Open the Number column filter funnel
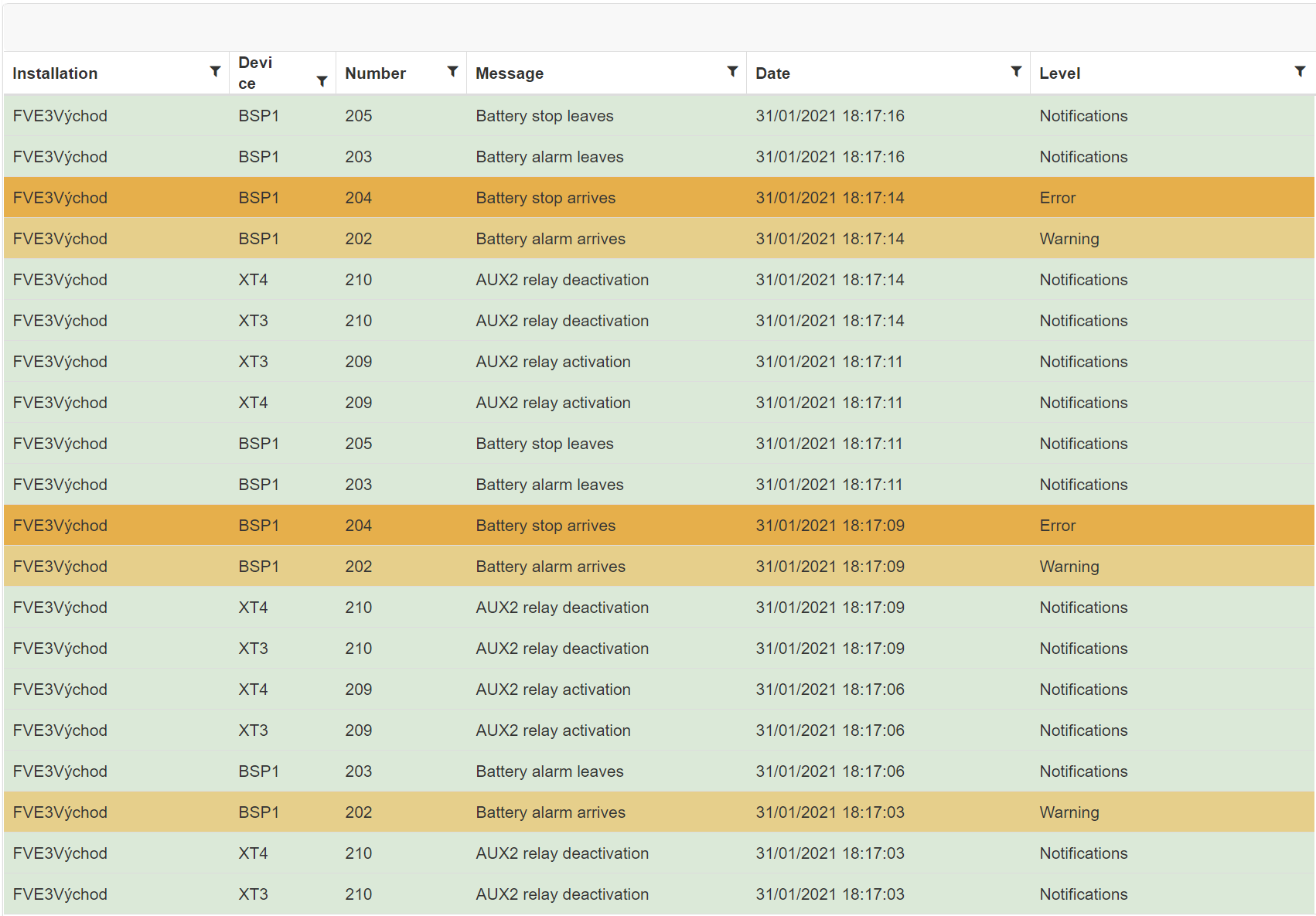The image size is (1316, 916). tap(452, 71)
